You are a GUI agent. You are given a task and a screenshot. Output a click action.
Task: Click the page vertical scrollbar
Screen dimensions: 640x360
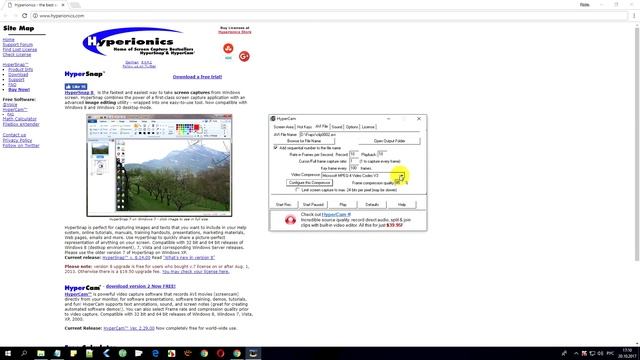pos(637,143)
